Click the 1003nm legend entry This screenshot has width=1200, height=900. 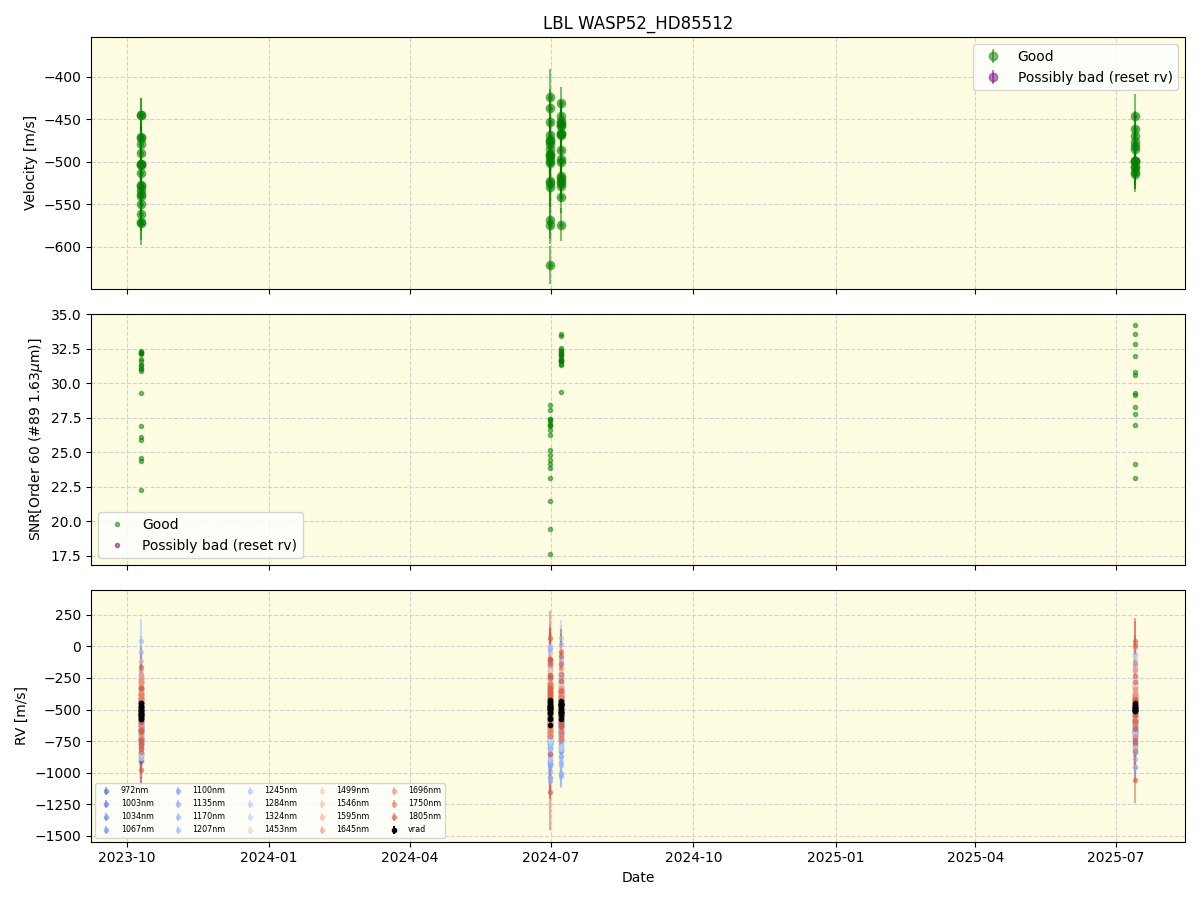point(128,803)
